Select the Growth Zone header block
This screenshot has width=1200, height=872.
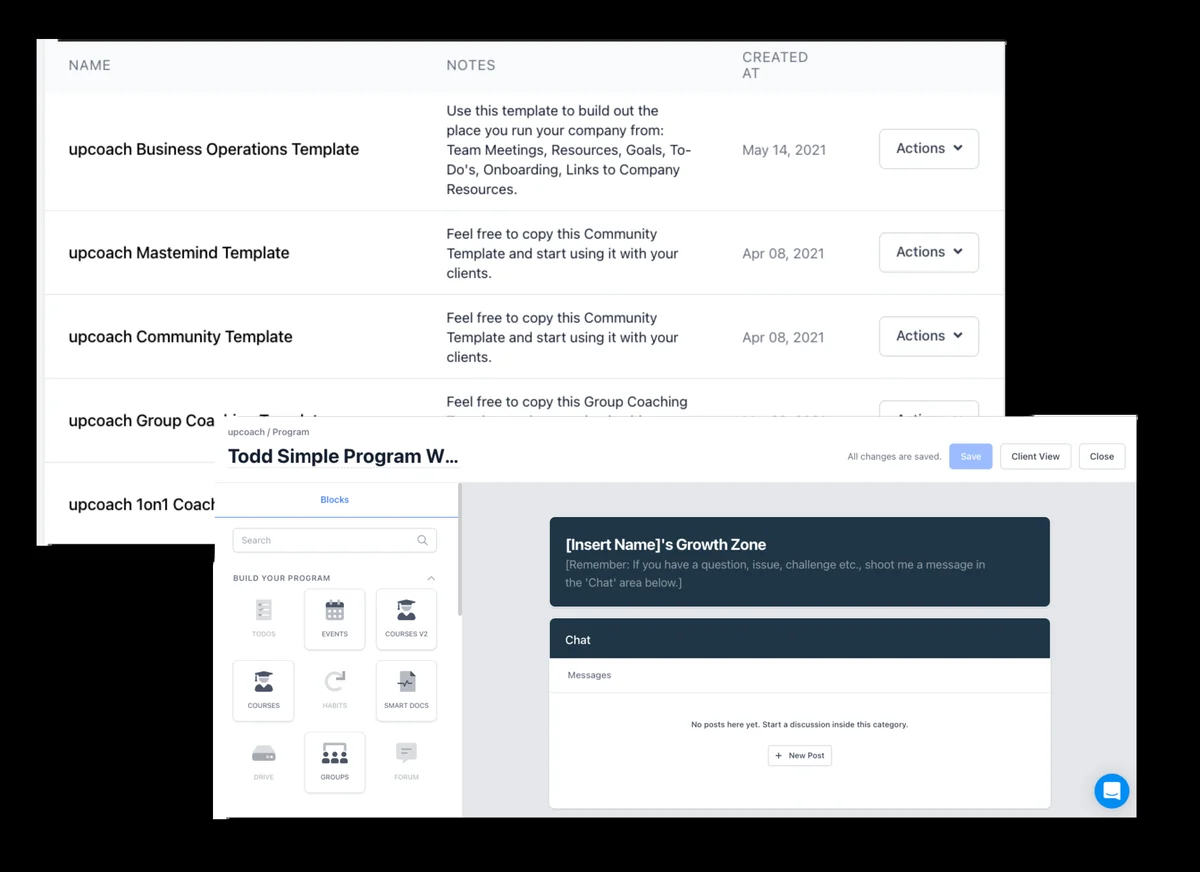click(x=800, y=562)
